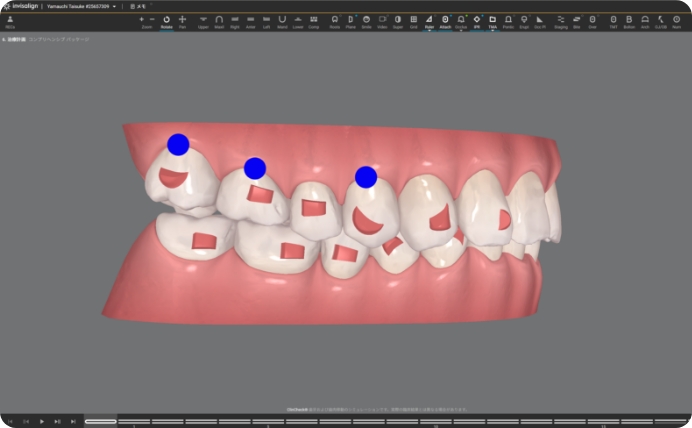Select the Rotate tool in toolbar
Viewport: 692px width, 428px height.
166,20
